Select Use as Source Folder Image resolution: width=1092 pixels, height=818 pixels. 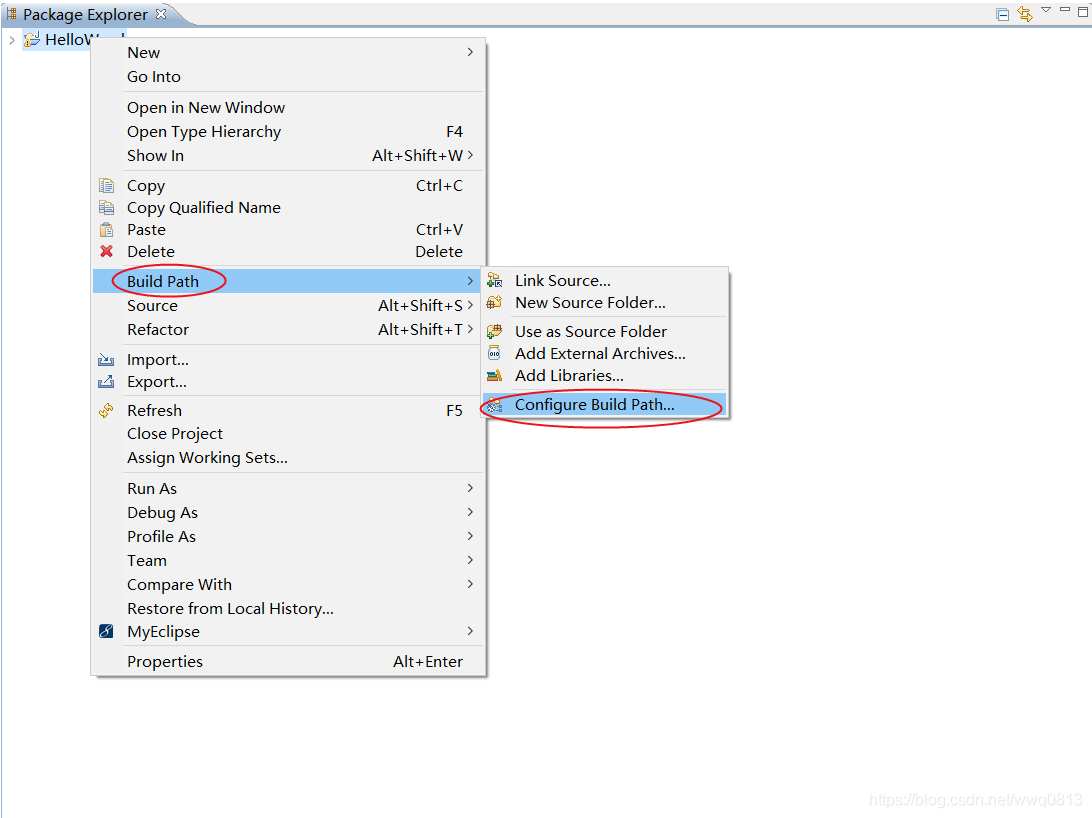[x=590, y=331]
